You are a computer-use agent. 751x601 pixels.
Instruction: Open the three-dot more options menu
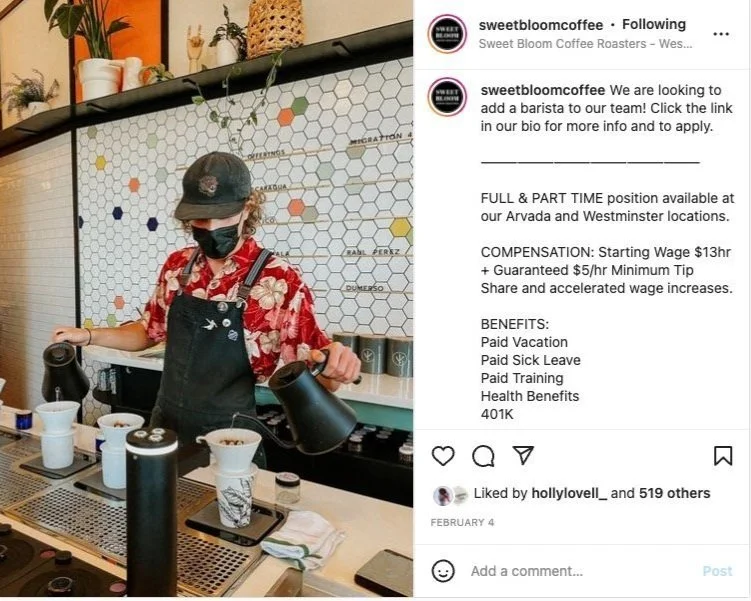(x=721, y=34)
